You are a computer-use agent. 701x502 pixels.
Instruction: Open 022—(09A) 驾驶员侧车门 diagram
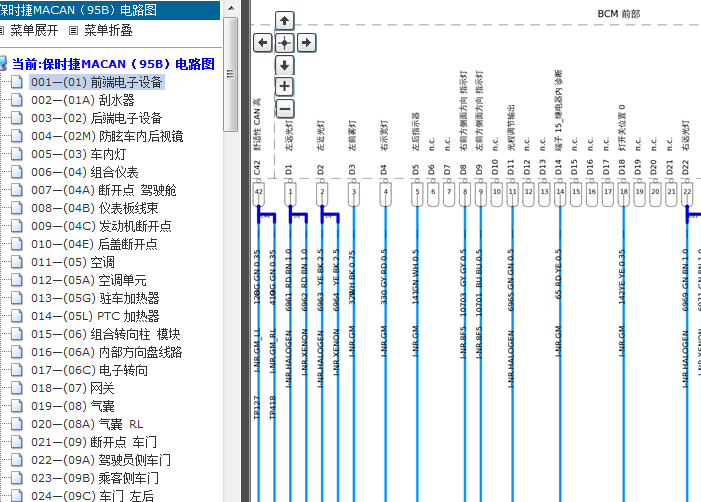pos(101,460)
